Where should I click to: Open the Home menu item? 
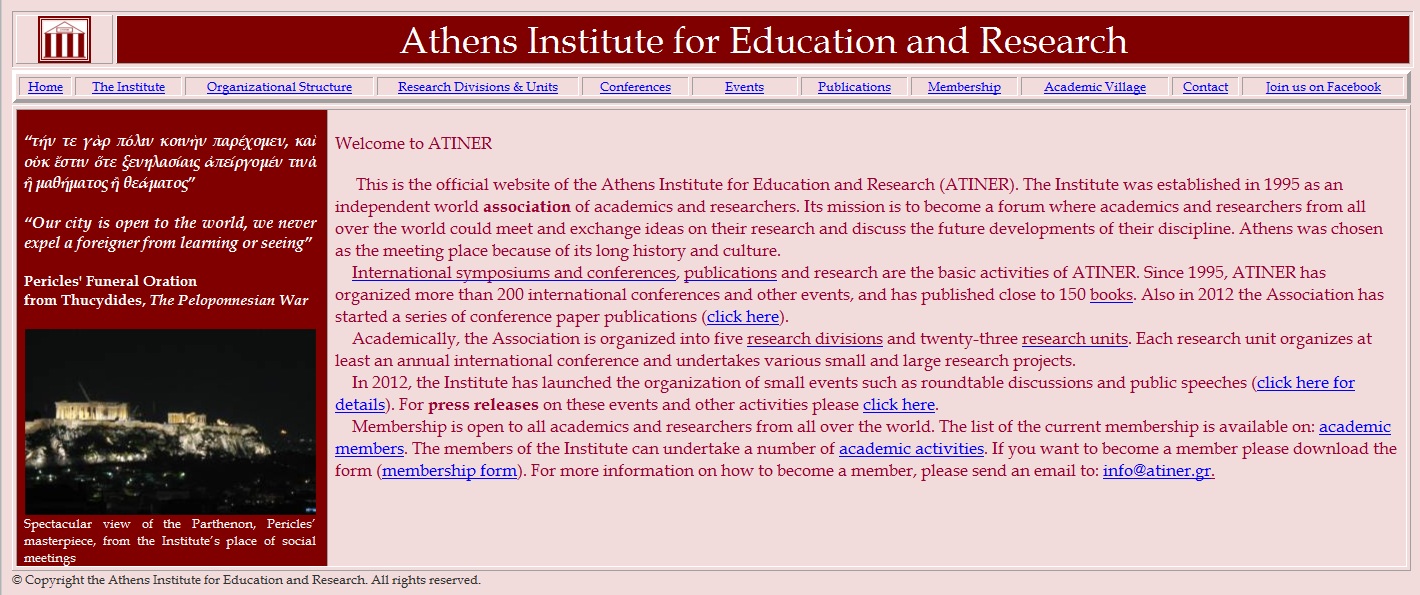coord(45,87)
